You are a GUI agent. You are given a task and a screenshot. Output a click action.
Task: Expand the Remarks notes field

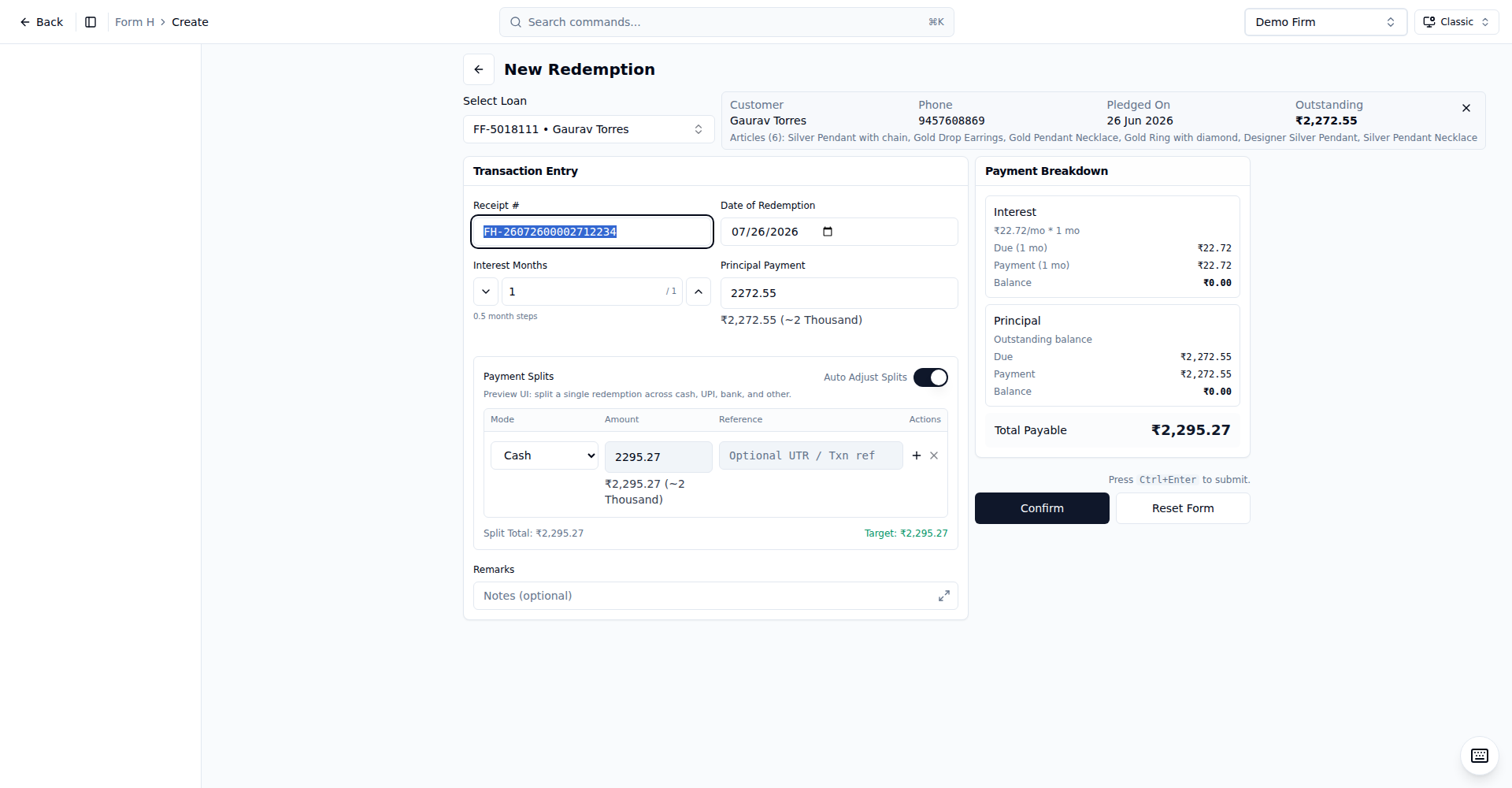pyautogui.click(x=943, y=596)
